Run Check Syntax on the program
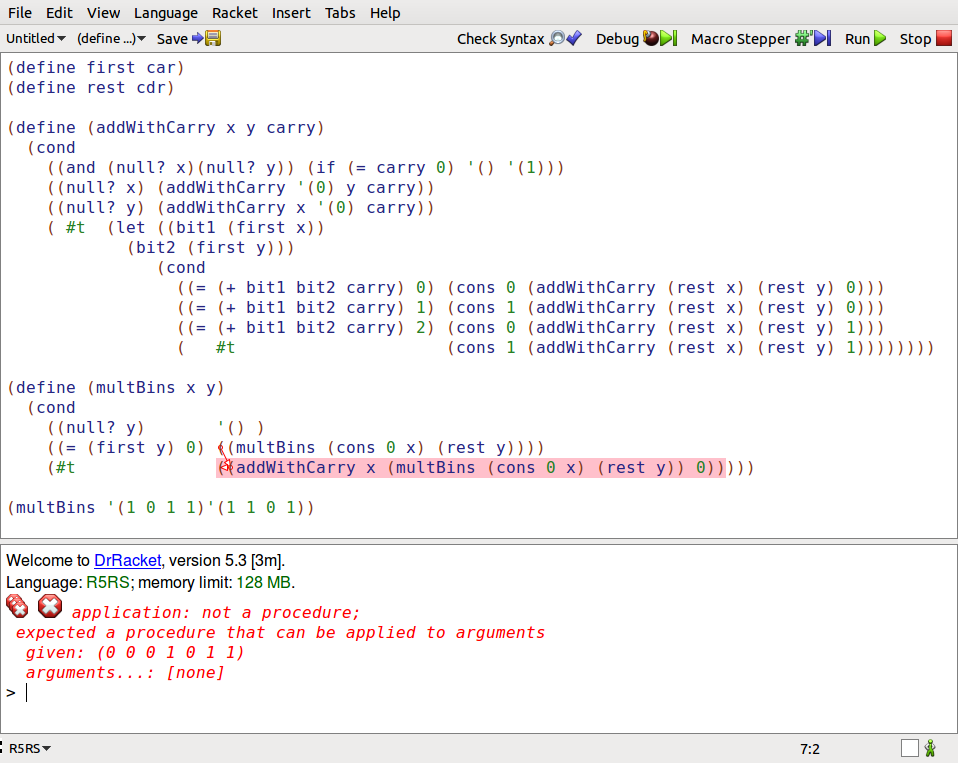The height and width of the screenshot is (763, 958). 518,39
